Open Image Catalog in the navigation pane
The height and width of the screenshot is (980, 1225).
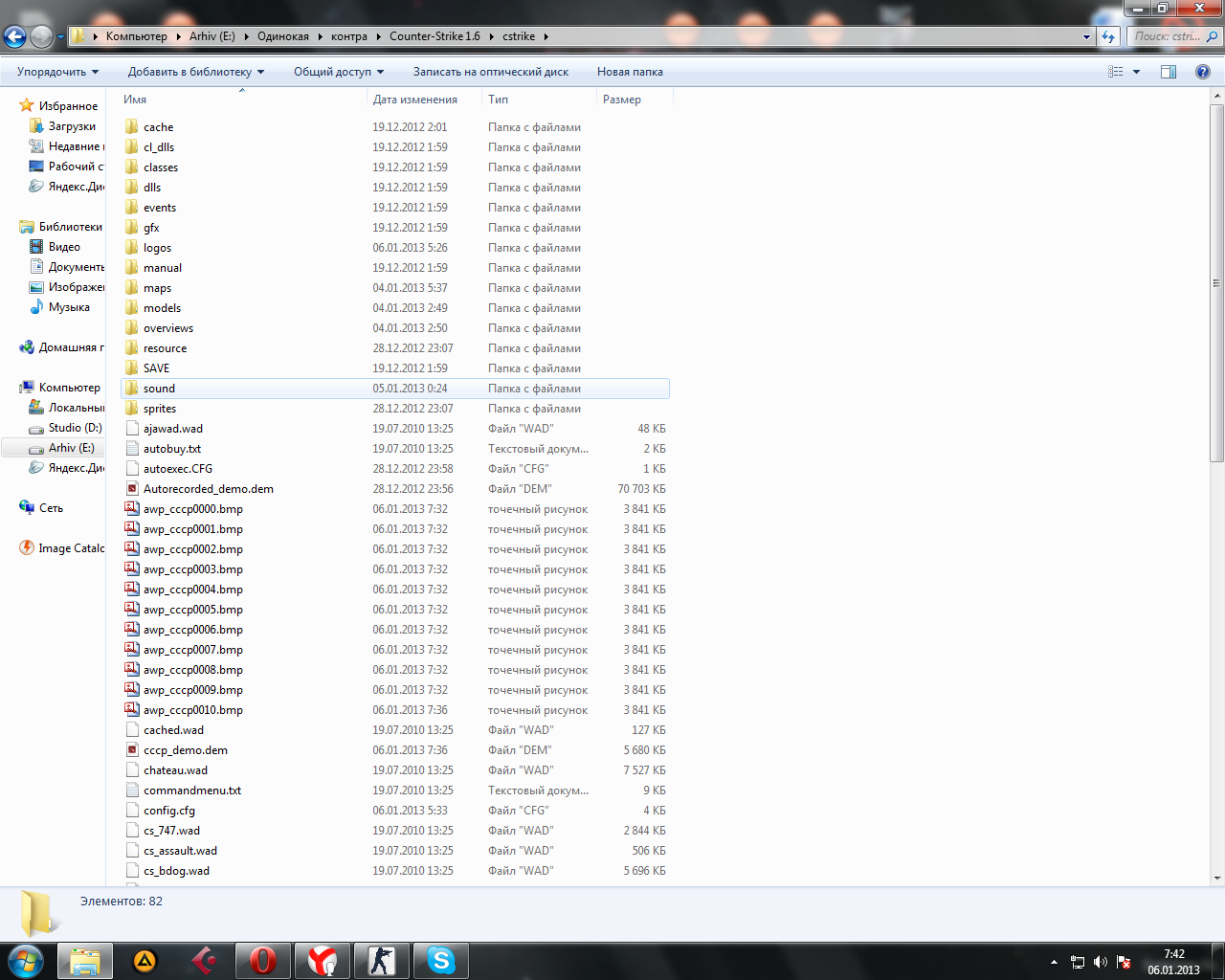[x=71, y=548]
